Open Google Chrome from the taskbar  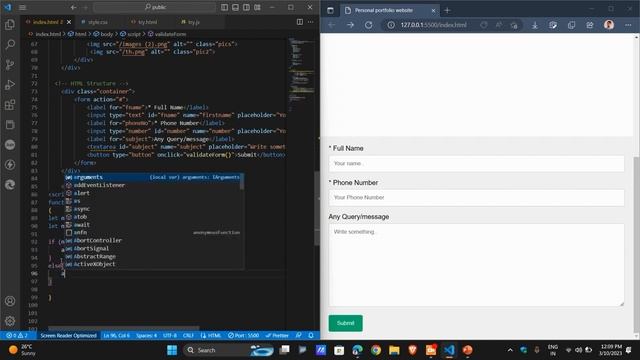tap(376, 350)
